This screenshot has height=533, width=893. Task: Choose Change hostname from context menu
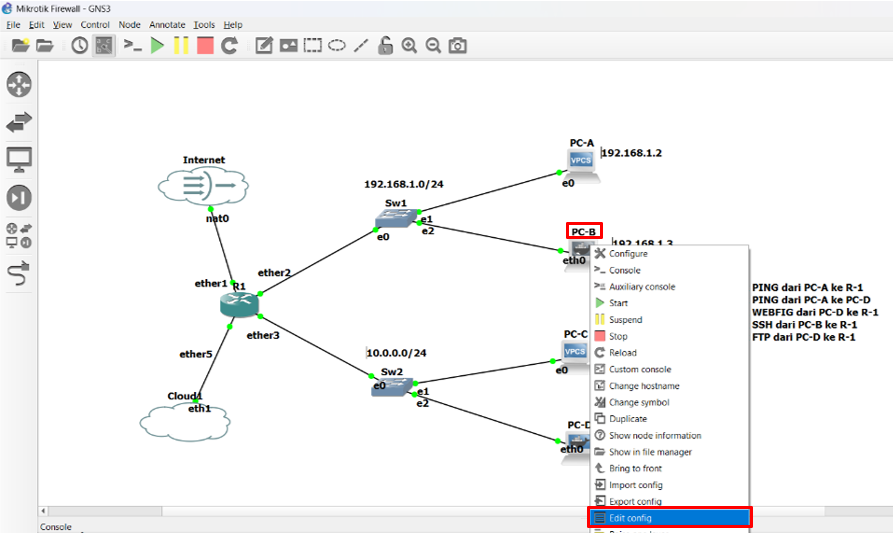[644, 386]
